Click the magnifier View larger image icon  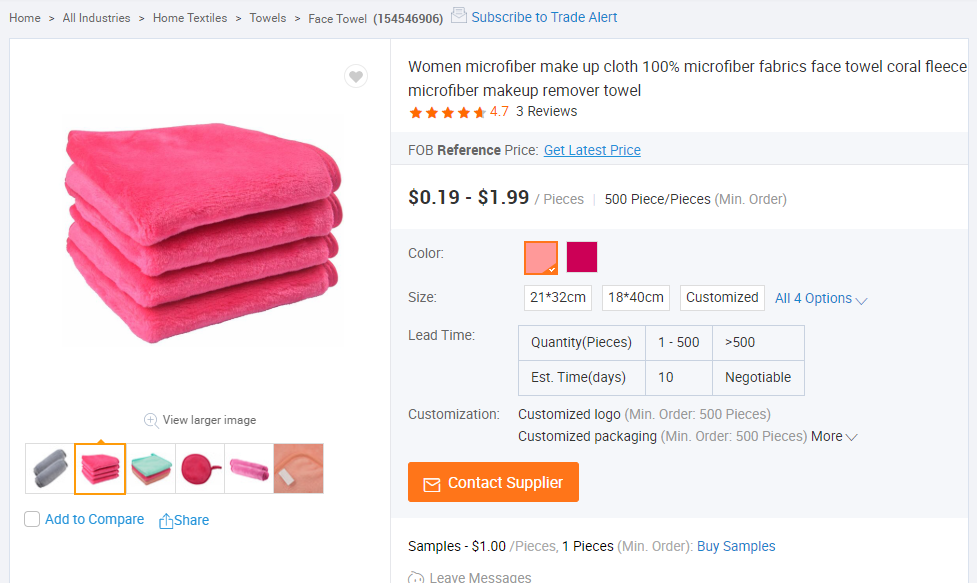[151, 420]
